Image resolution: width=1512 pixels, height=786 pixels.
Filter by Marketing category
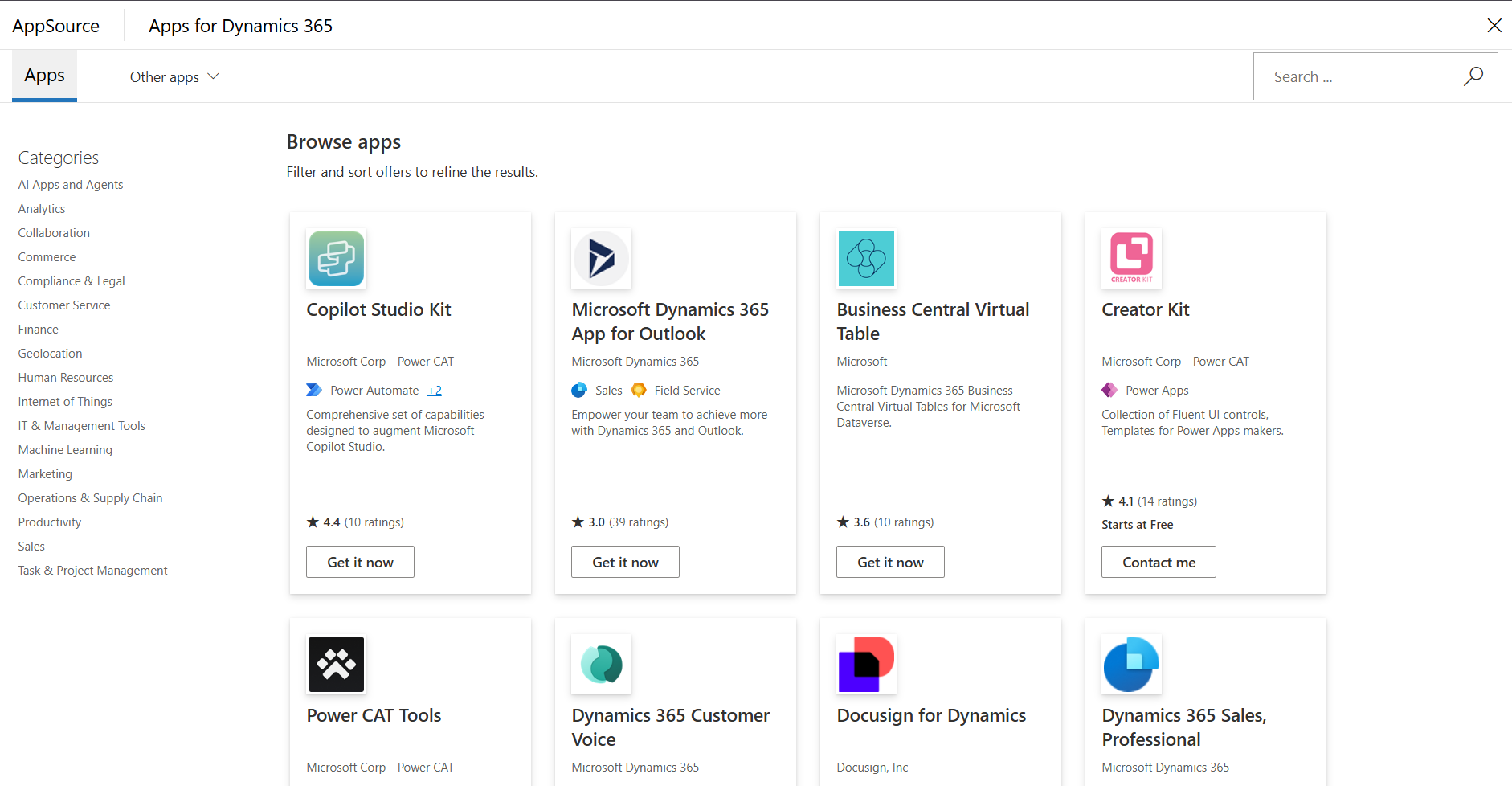45,474
